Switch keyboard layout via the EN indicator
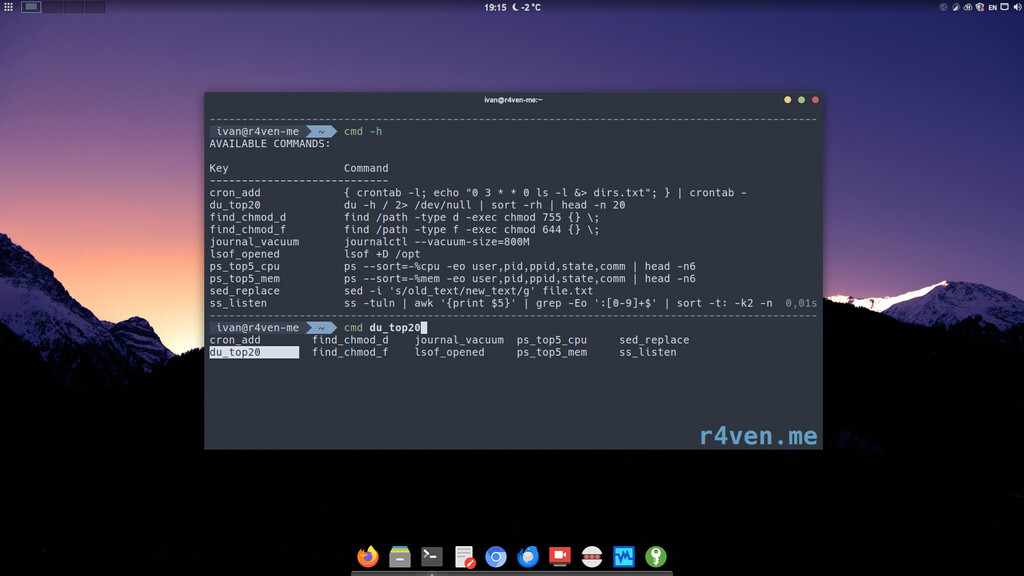 tap(992, 7)
